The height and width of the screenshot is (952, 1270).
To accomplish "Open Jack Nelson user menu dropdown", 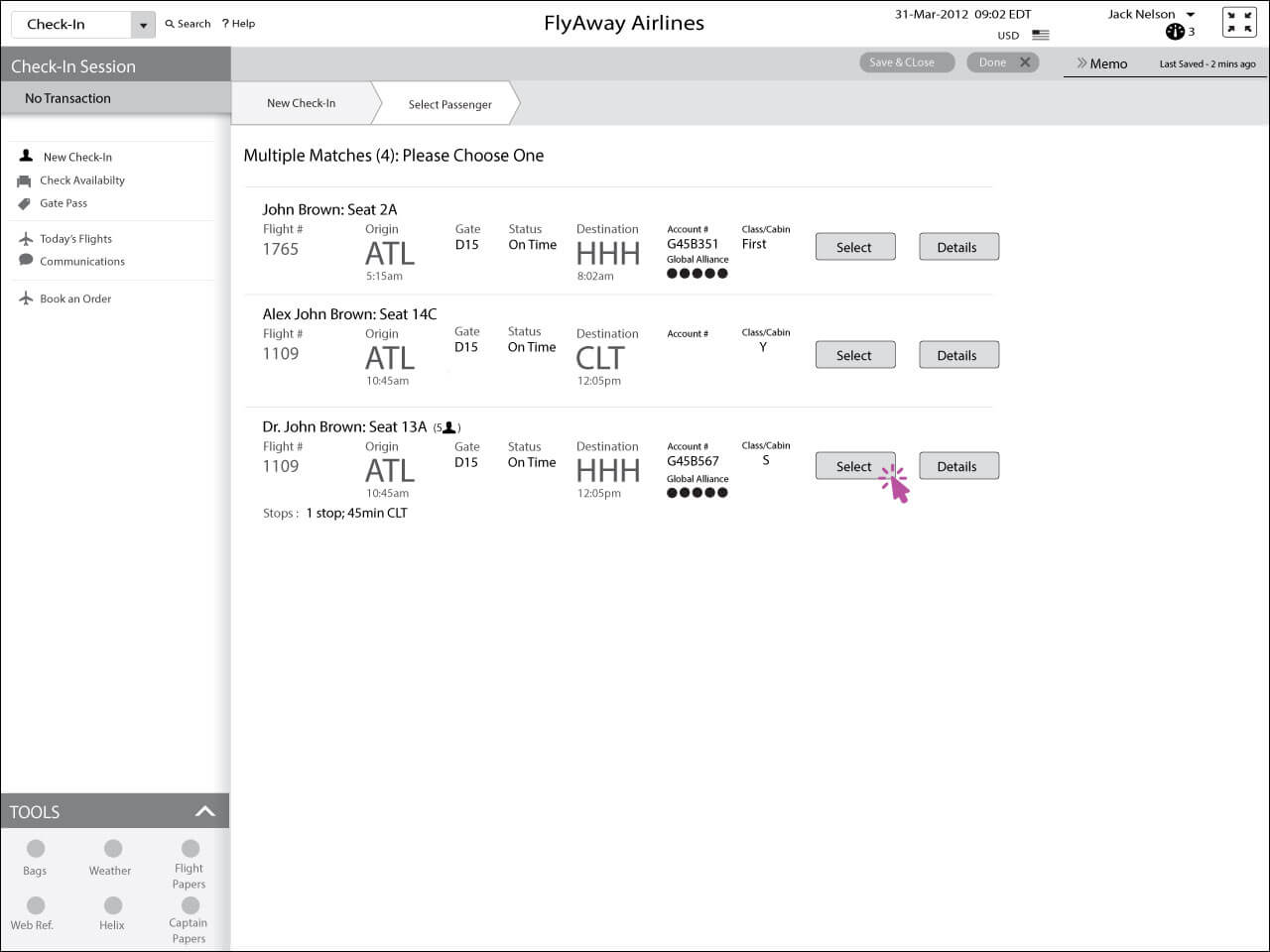I will pos(1191,15).
